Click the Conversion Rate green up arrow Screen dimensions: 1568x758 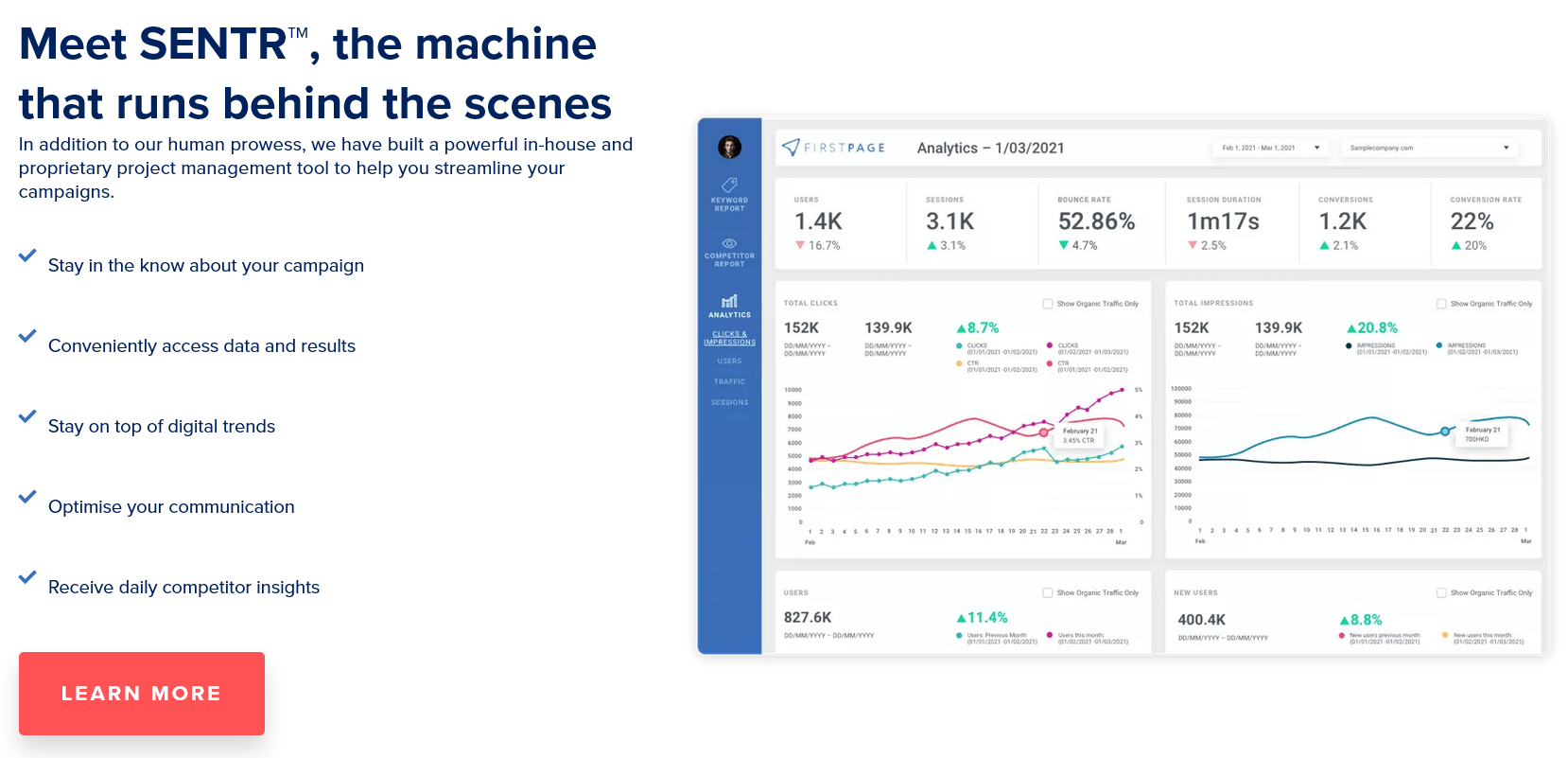point(1456,245)
